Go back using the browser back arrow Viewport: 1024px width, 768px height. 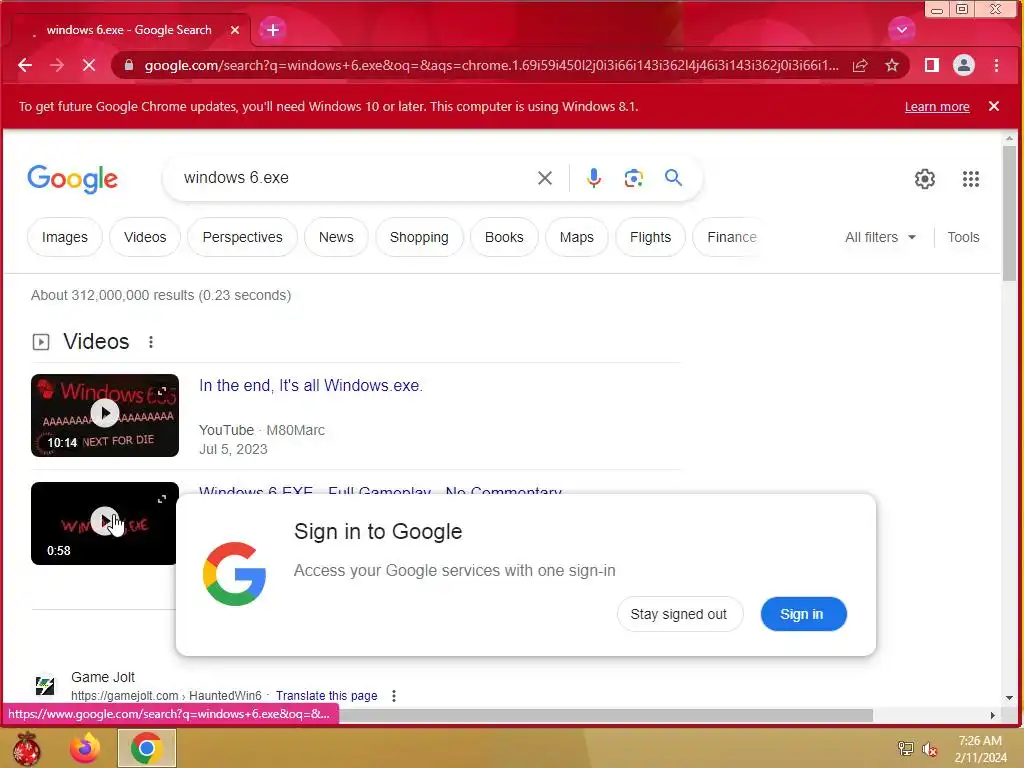[25, 65]
